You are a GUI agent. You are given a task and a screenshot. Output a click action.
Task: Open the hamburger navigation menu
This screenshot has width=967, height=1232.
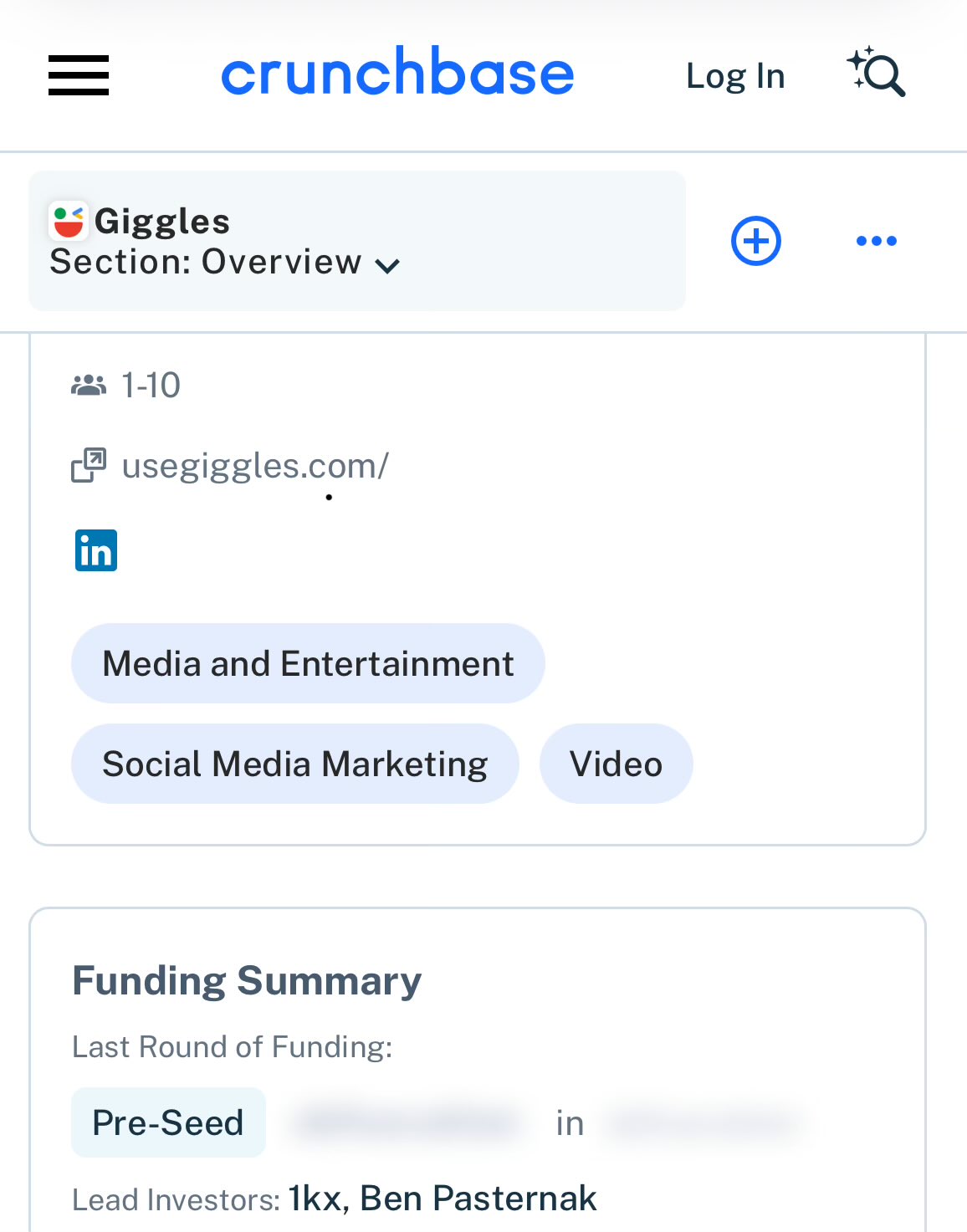click(79, 75)
